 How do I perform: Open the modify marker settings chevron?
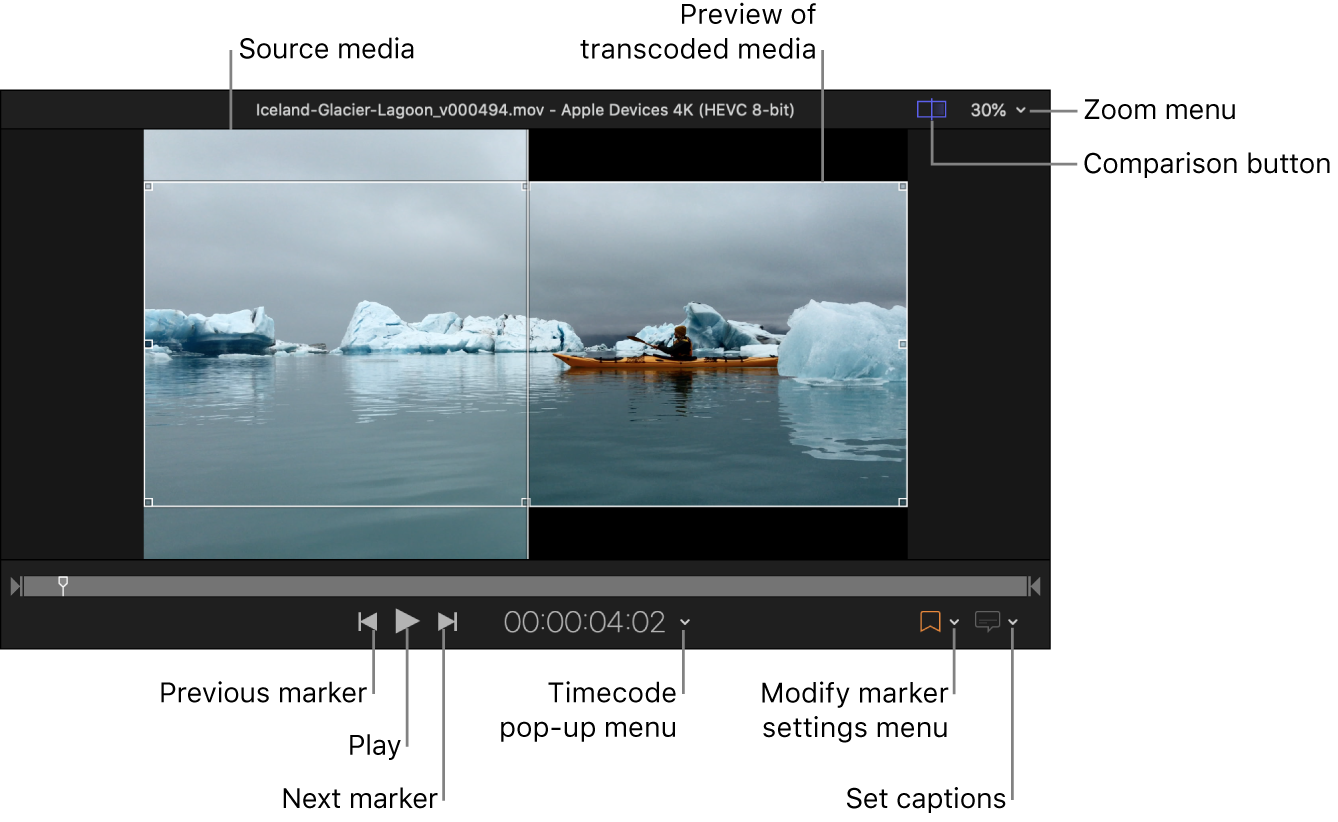pos(954,622)
